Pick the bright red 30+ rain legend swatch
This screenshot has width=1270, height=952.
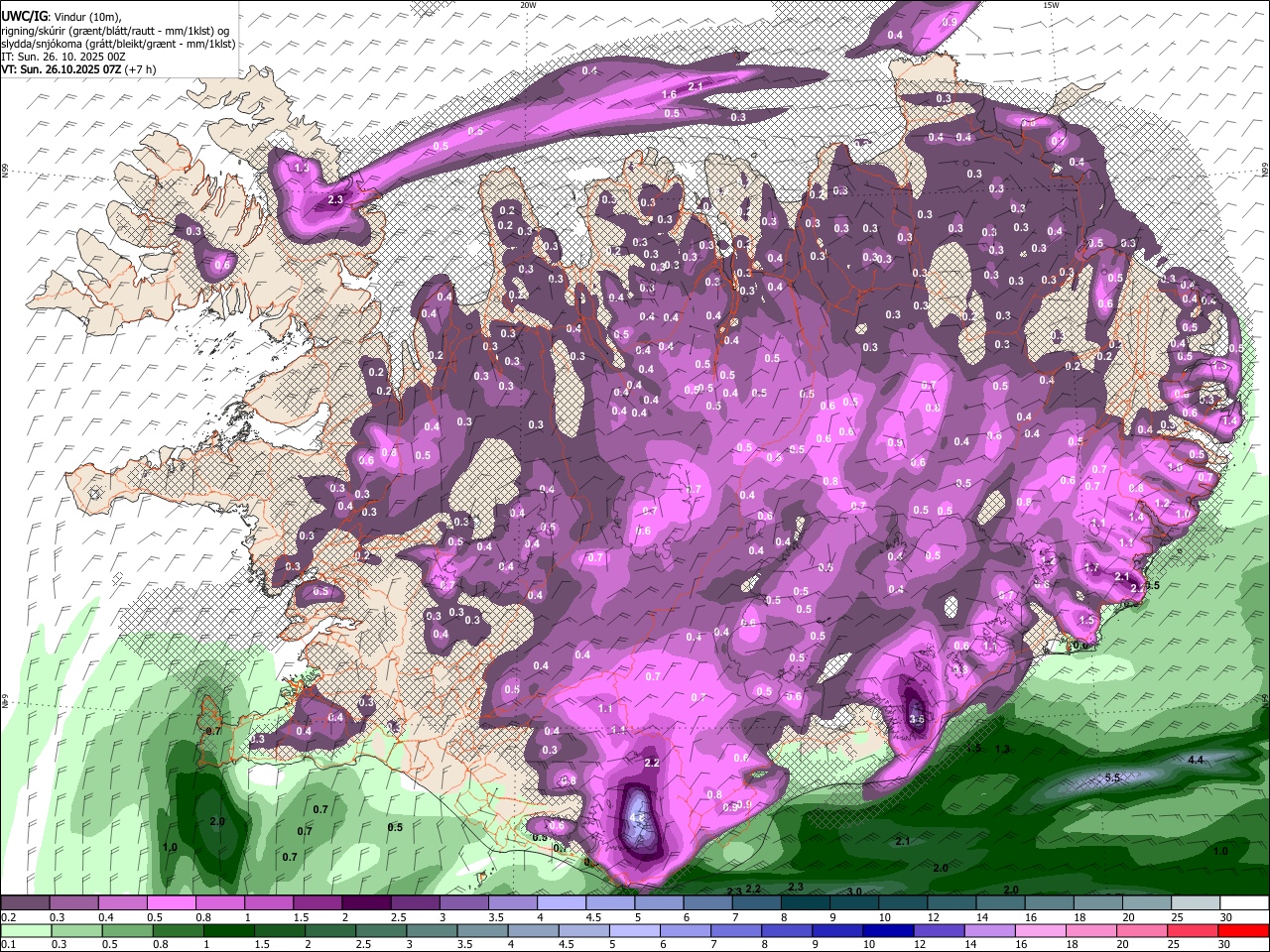(1244, 931)
